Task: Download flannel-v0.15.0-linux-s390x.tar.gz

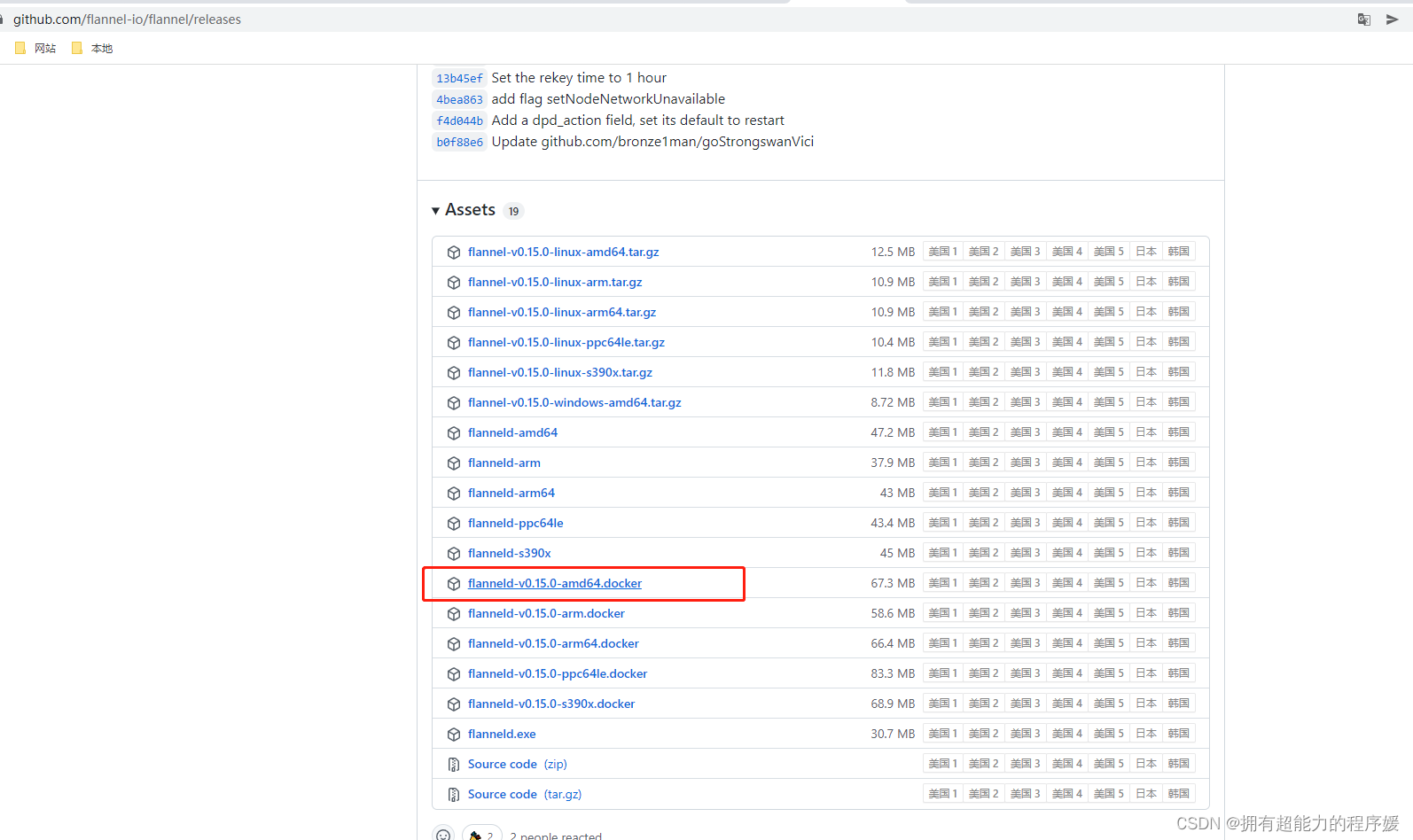Action: coord(560,372)
